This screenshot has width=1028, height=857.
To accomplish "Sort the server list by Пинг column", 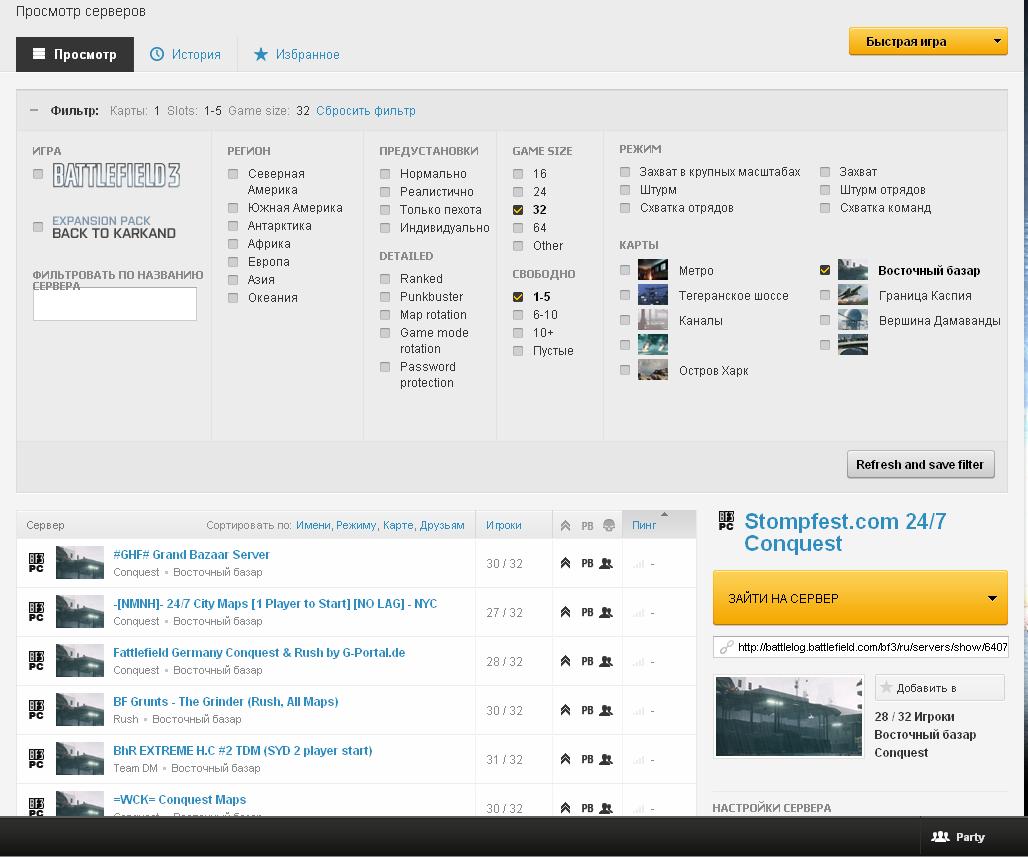I will pos(645,525).
